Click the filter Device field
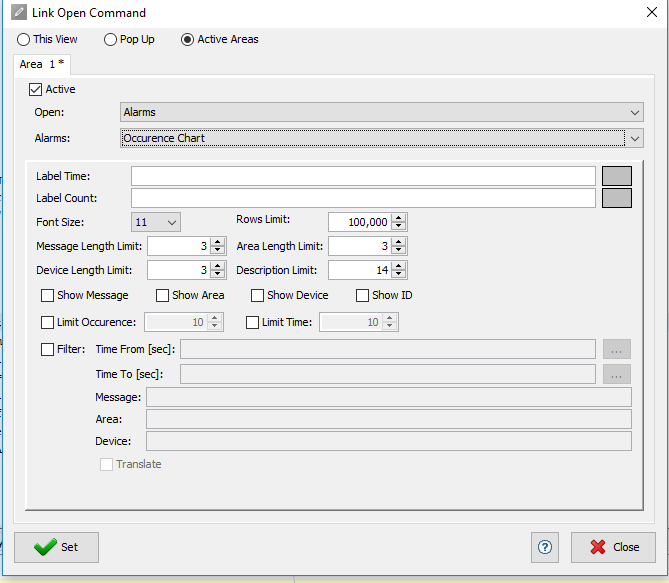This screenshot has width=669, height=583. tap(389, 441)
